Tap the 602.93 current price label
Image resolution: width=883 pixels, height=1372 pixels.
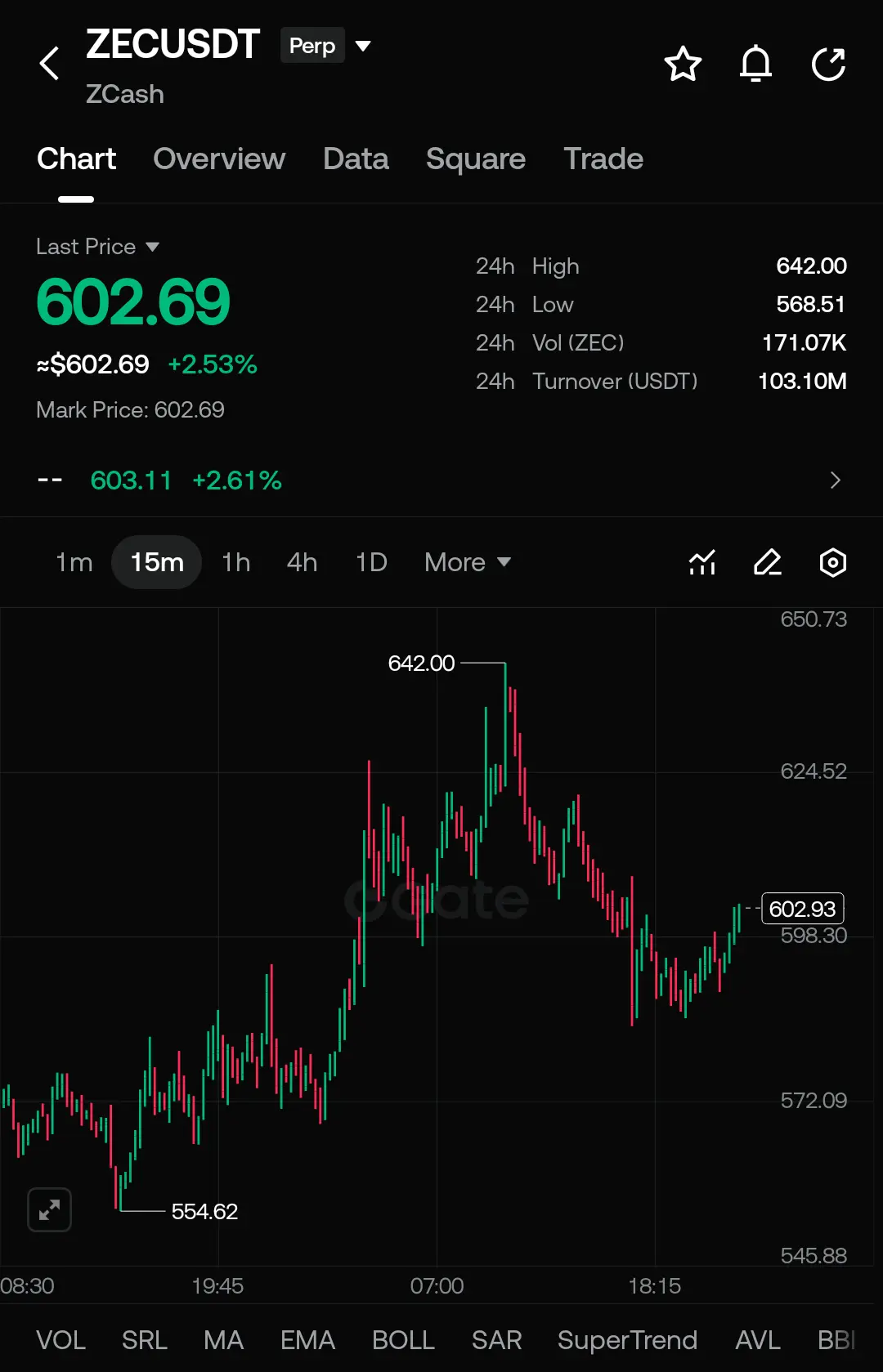click(x=802, y=909)
